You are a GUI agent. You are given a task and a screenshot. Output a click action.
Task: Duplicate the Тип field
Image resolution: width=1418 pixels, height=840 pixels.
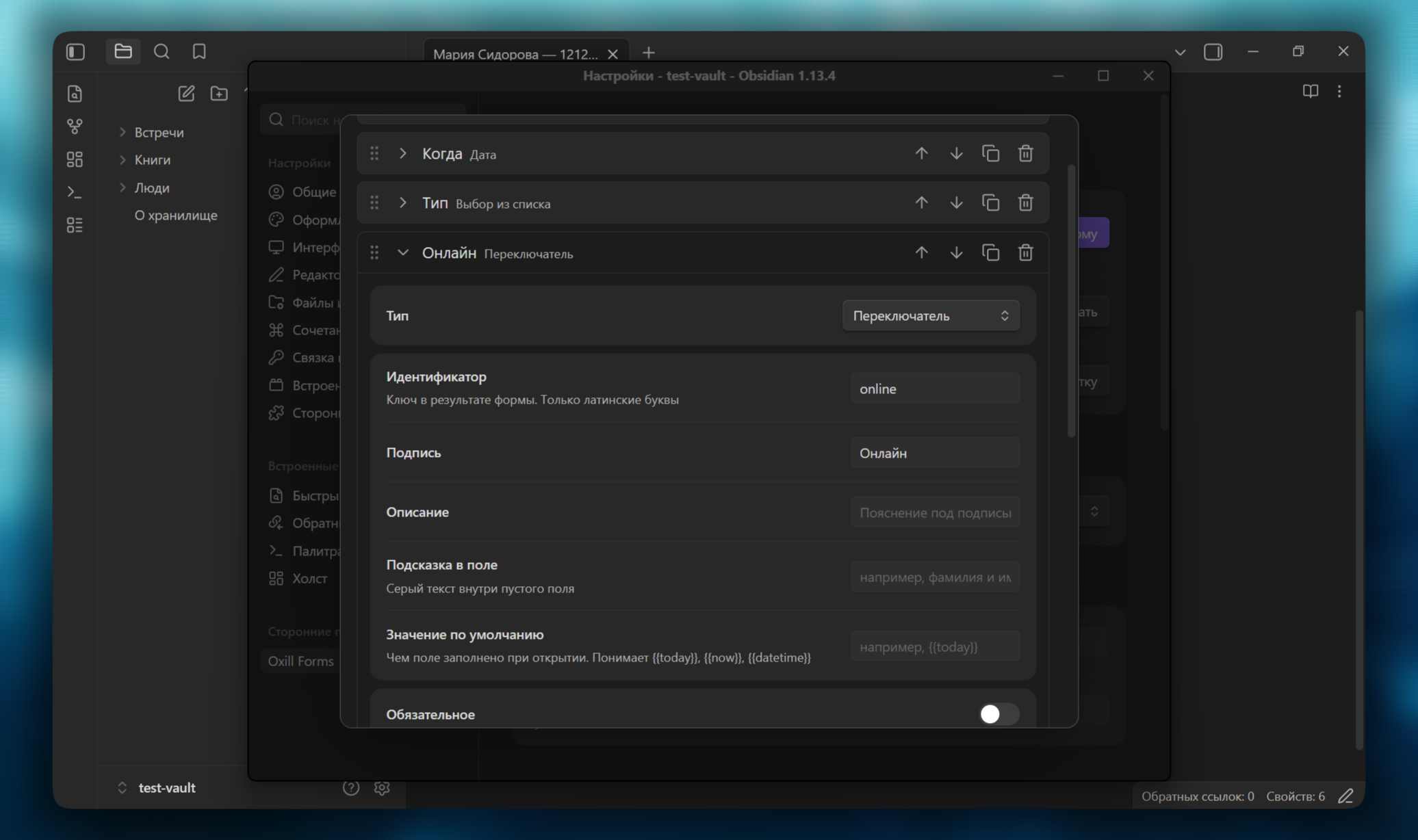point(990,202)
